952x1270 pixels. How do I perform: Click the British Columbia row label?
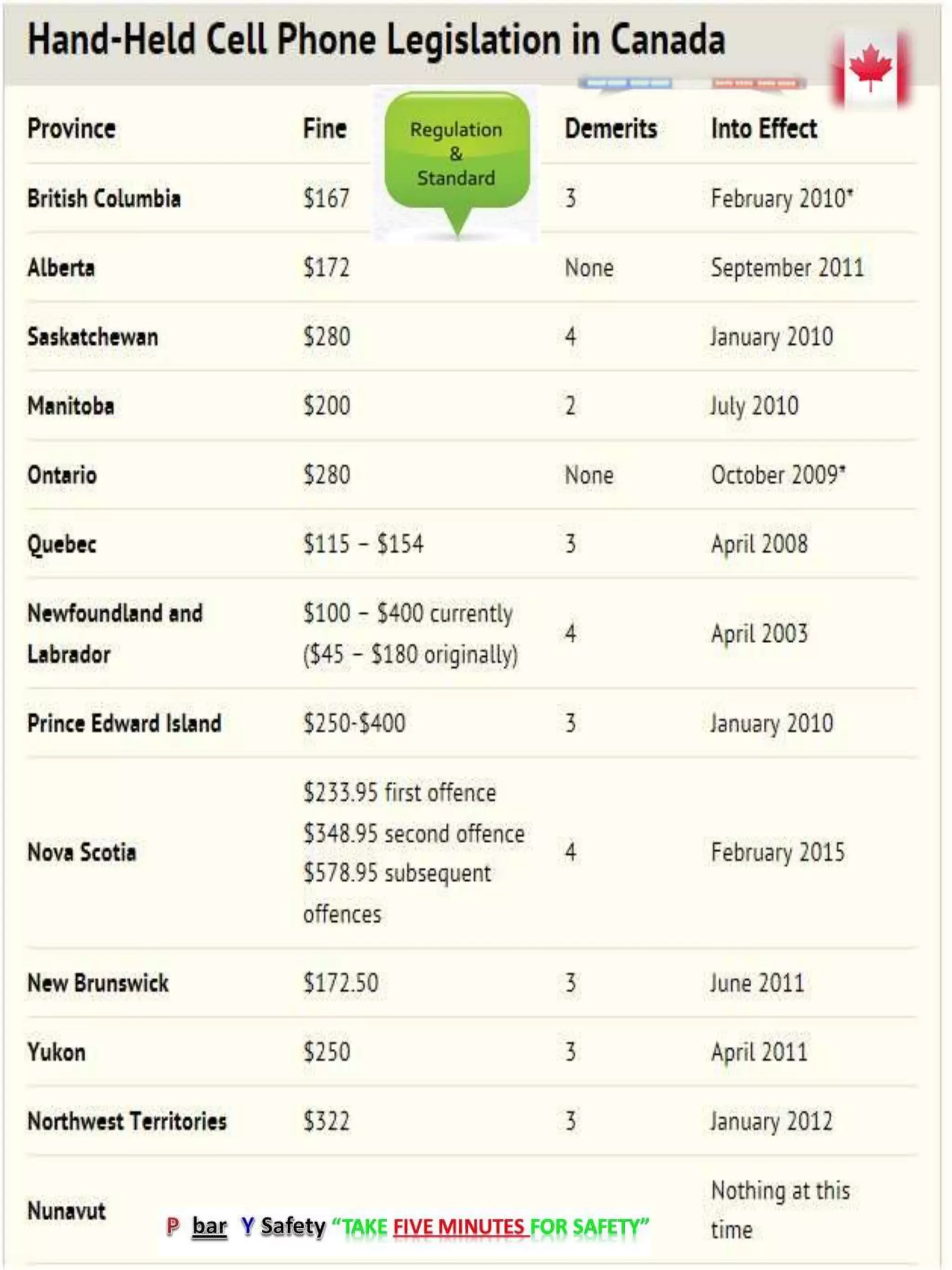[x=104, y=199]
